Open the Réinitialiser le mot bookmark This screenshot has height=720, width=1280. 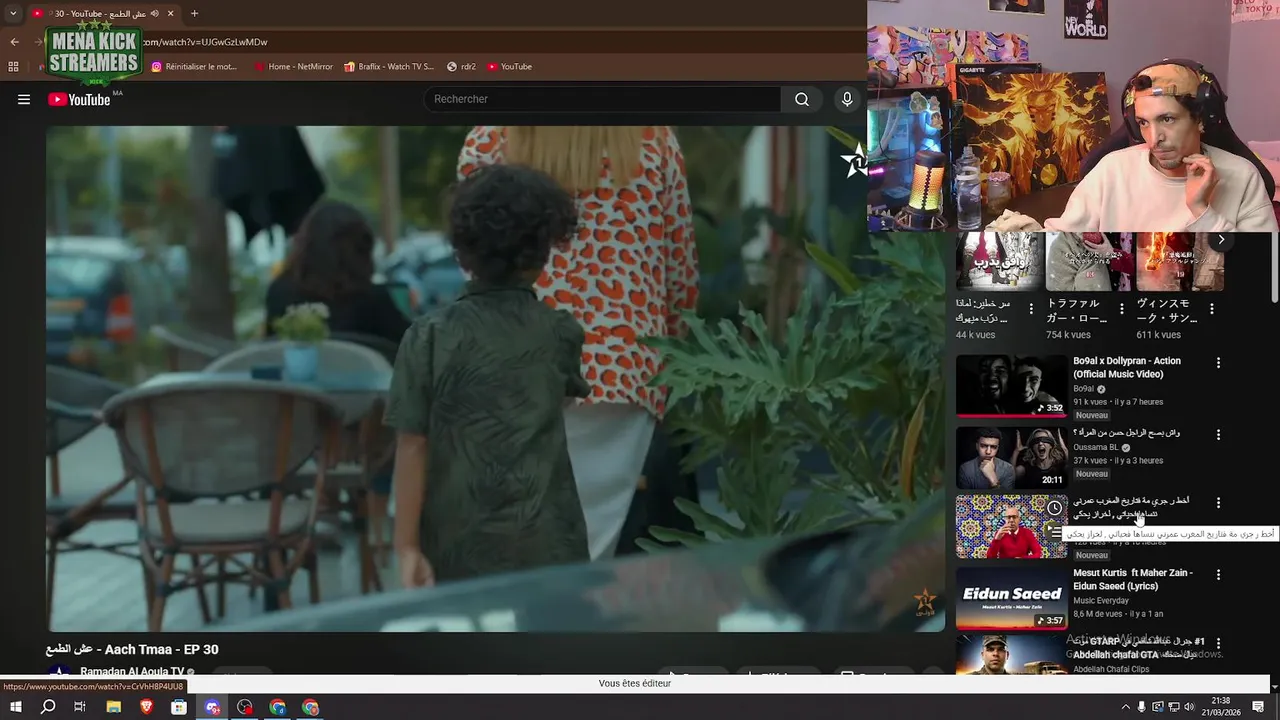click(x=194, y=66)
